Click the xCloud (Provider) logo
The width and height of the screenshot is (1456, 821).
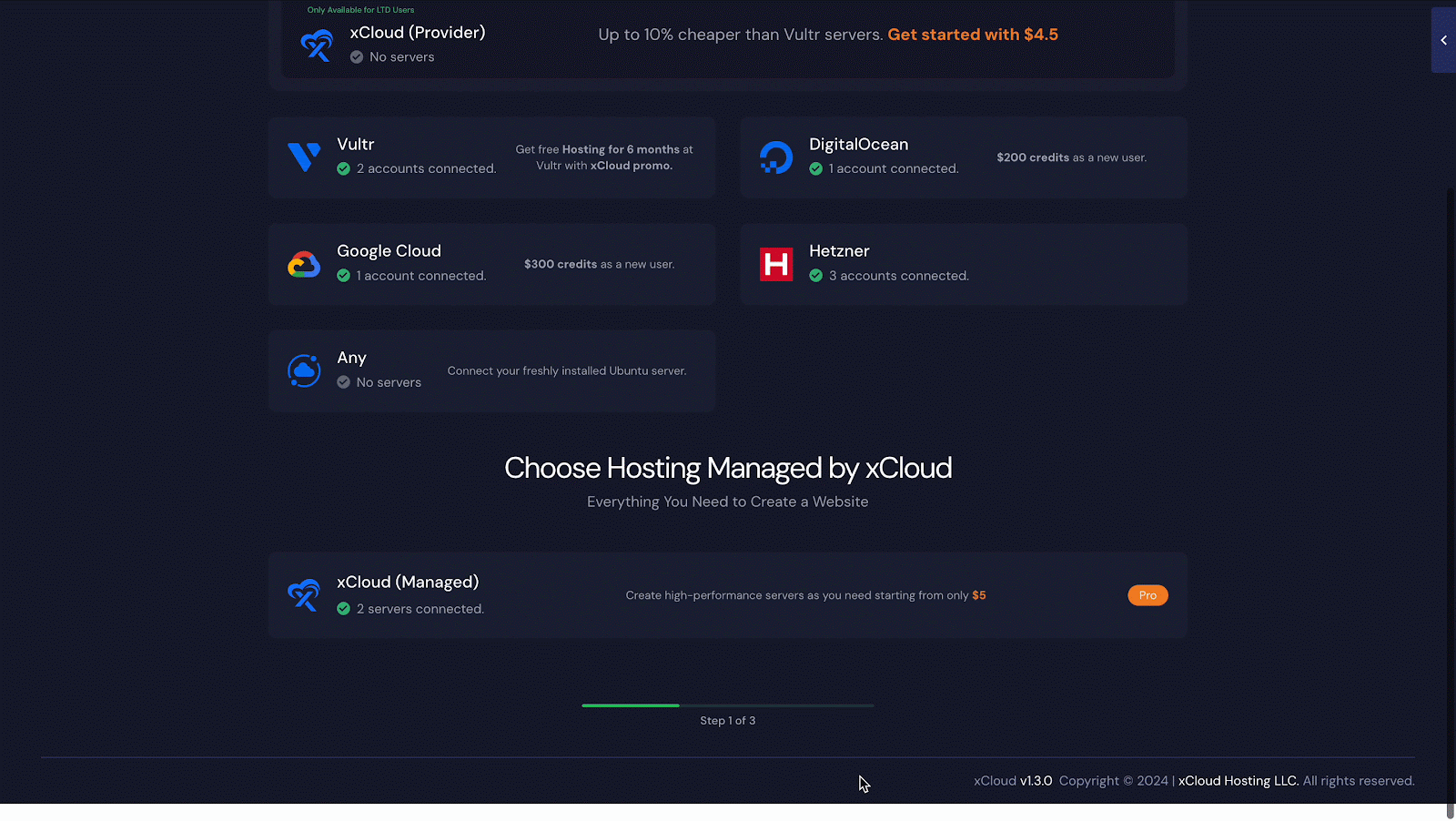(317, 44)
